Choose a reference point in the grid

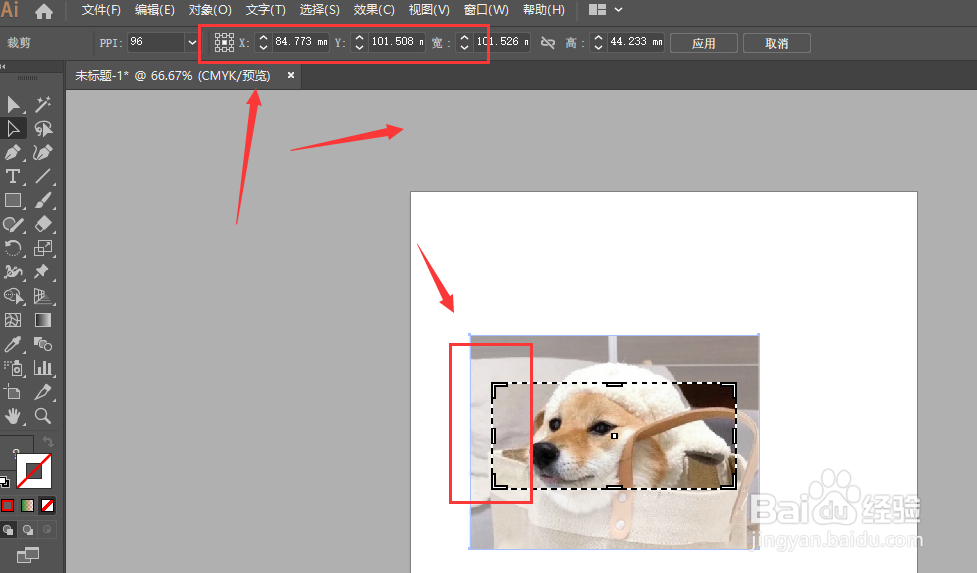[x=224, y=42]
